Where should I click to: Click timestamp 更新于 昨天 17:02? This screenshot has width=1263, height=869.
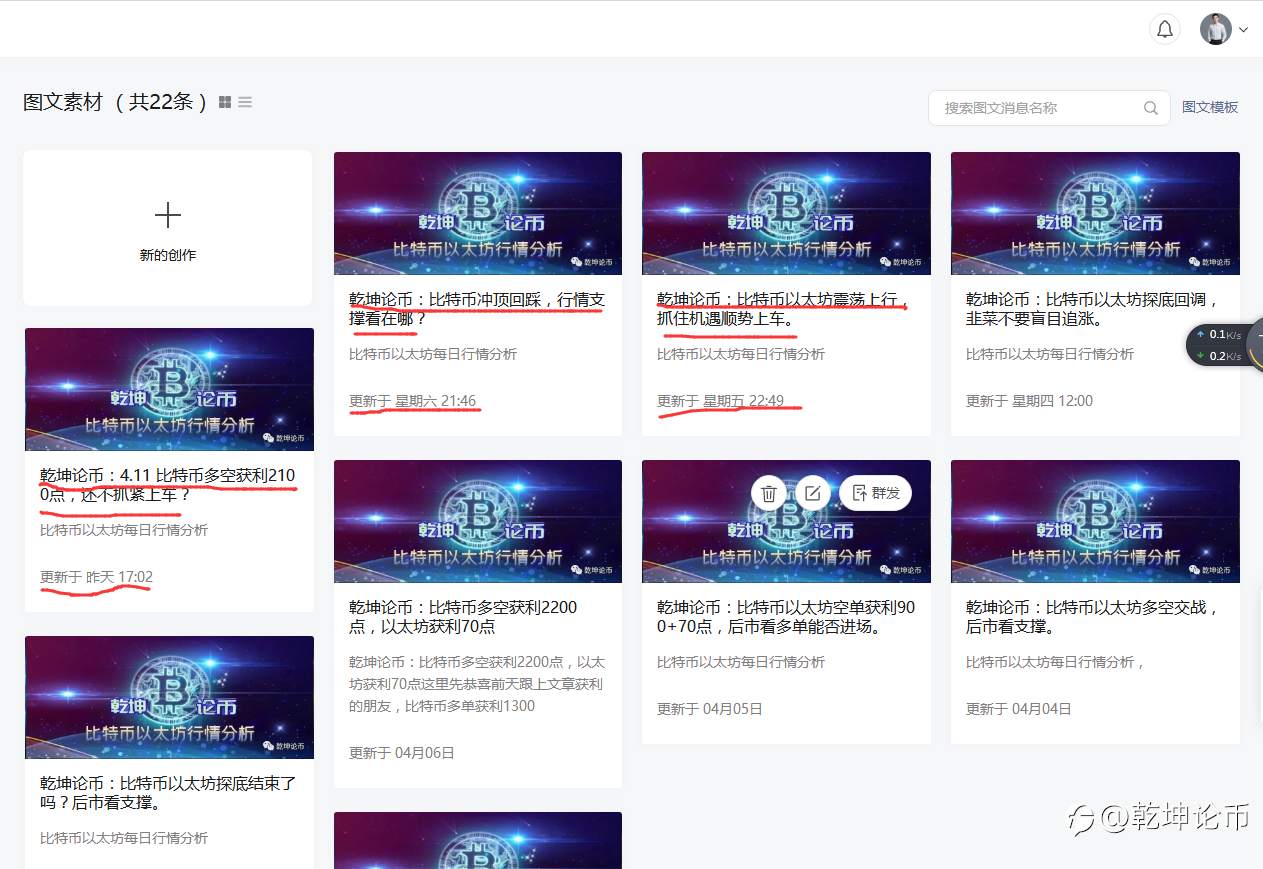(96, 577)
